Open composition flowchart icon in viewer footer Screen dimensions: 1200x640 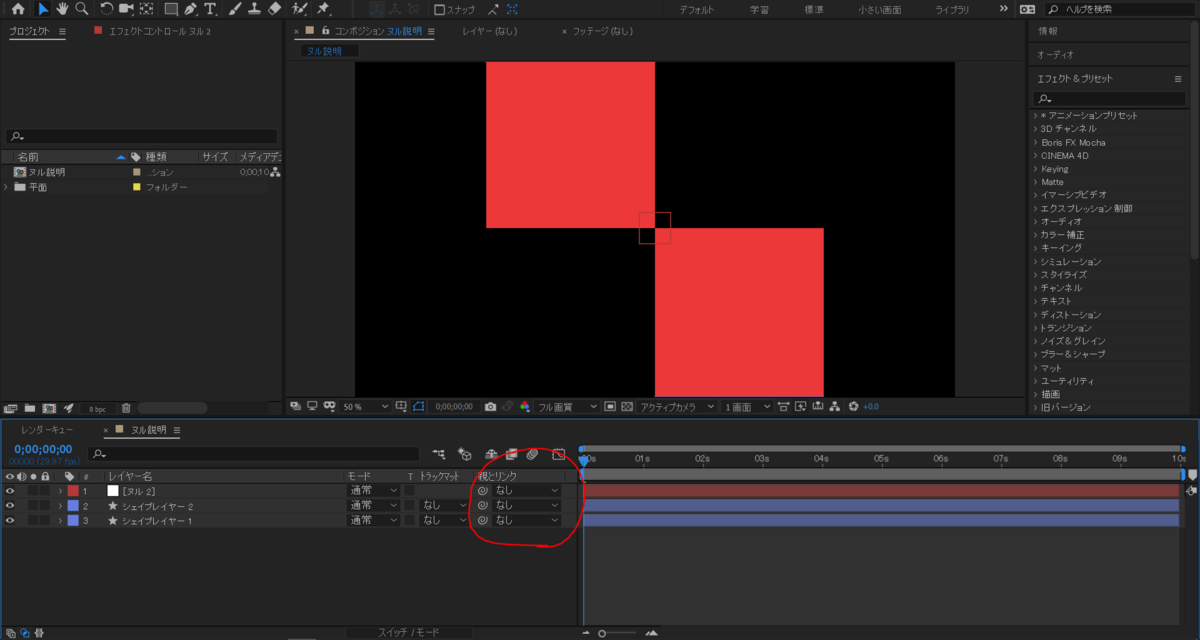(836, 407)
